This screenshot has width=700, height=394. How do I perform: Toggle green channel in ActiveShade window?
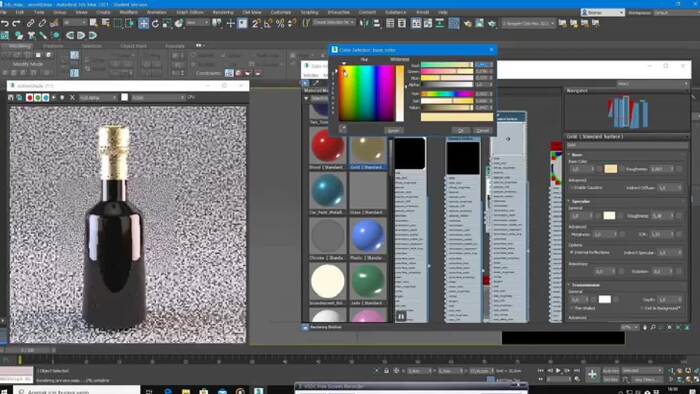[38, 97]
